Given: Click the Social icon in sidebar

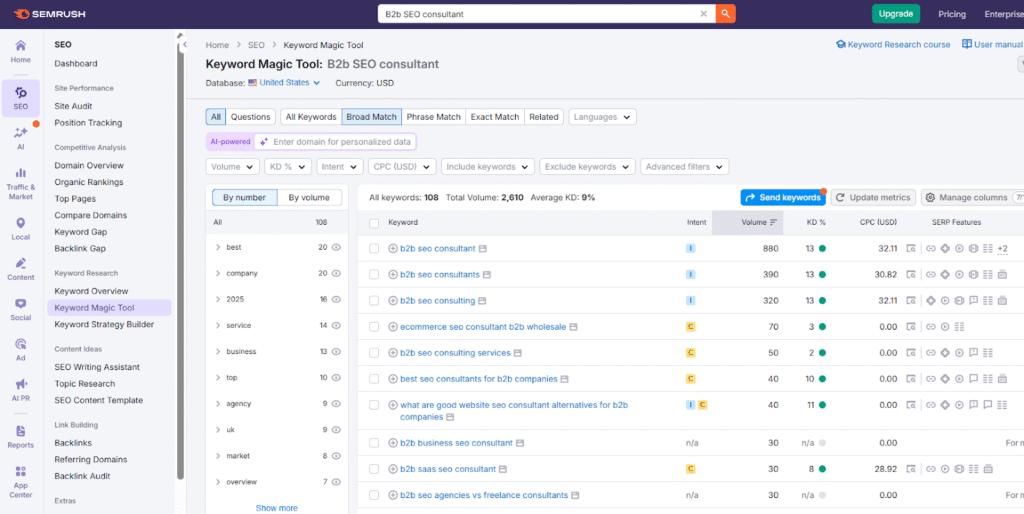Looking at the screenshot, I should click(x=20, y=308).
